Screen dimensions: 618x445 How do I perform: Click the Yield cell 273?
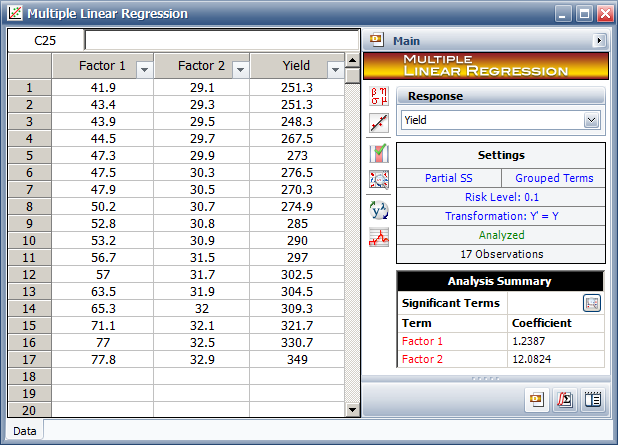click(297, 155)
